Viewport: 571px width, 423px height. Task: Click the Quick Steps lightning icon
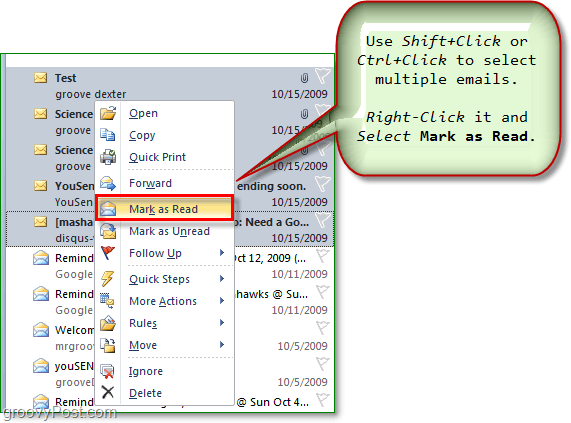107,279
